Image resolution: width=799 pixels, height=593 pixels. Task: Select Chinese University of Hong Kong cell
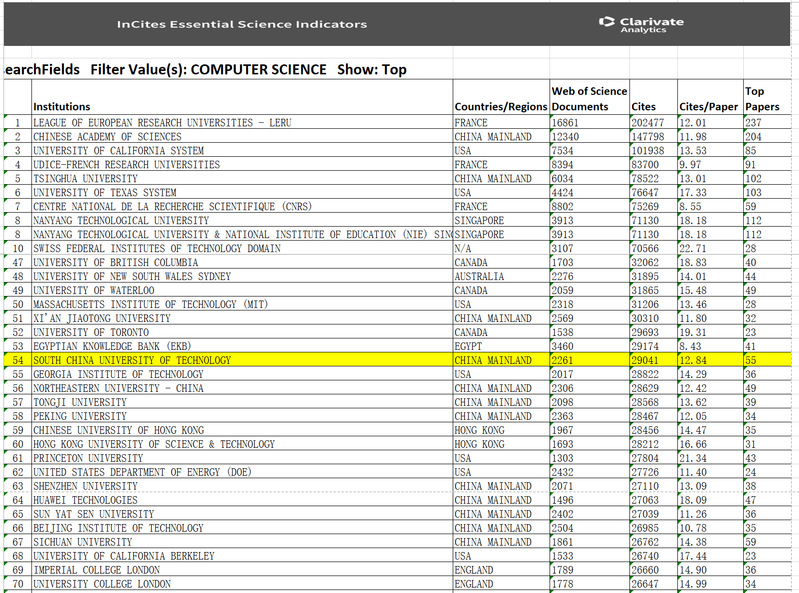pos(242,430)
